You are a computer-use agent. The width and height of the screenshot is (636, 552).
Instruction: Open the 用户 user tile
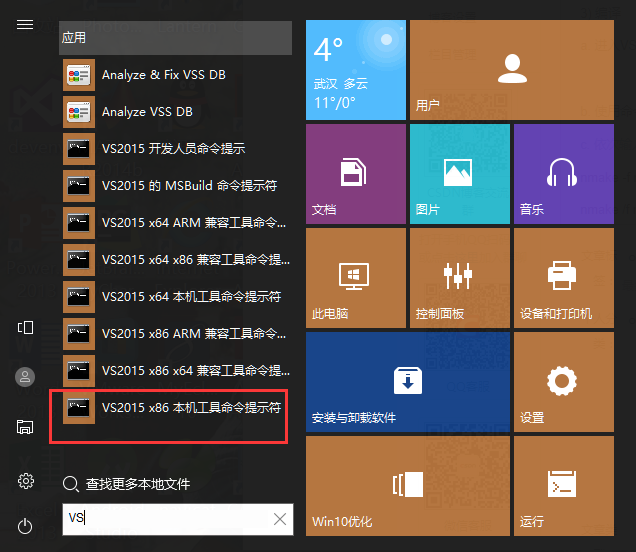[x=512, y=70]
